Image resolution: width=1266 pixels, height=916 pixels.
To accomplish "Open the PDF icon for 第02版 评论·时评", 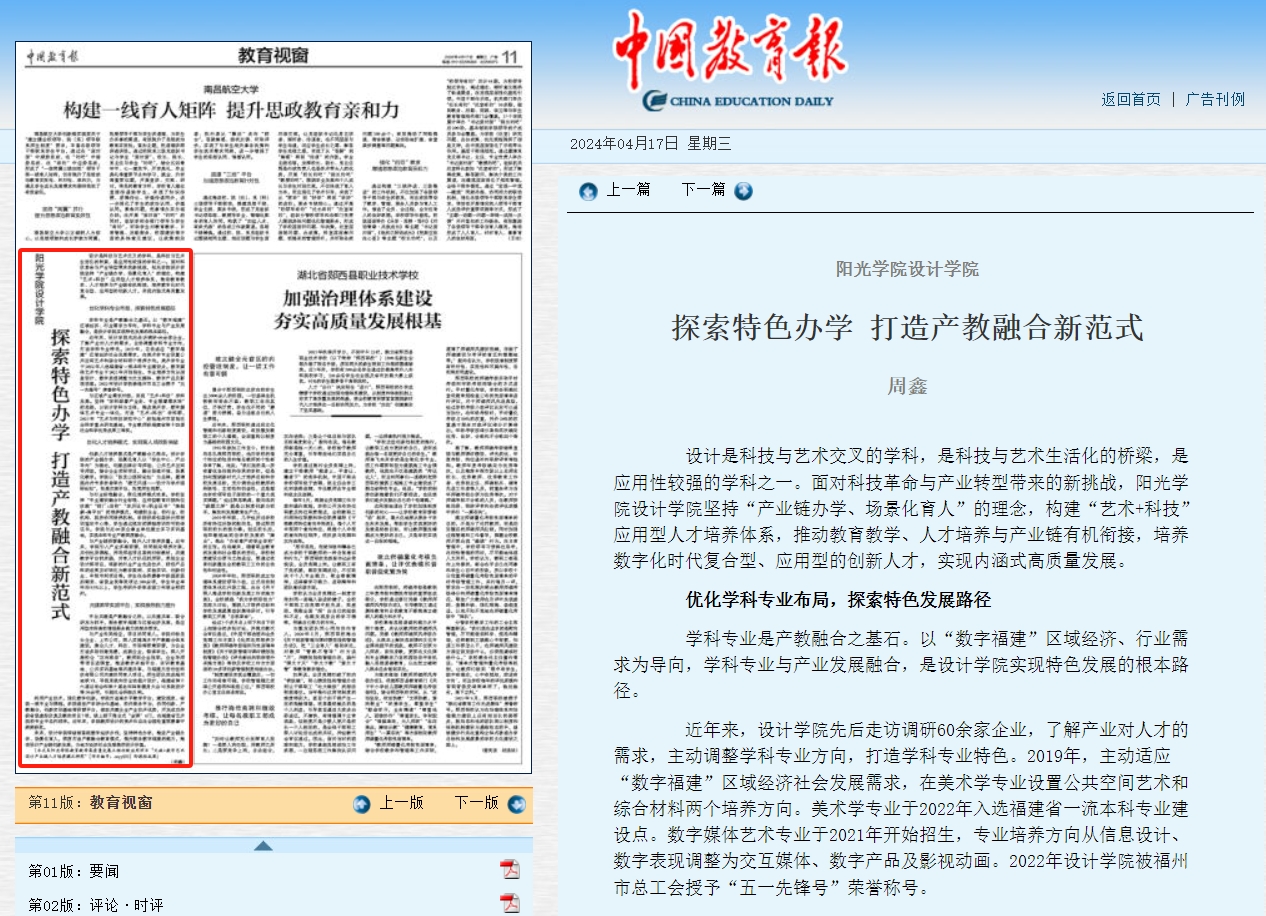I will (510, 904).
